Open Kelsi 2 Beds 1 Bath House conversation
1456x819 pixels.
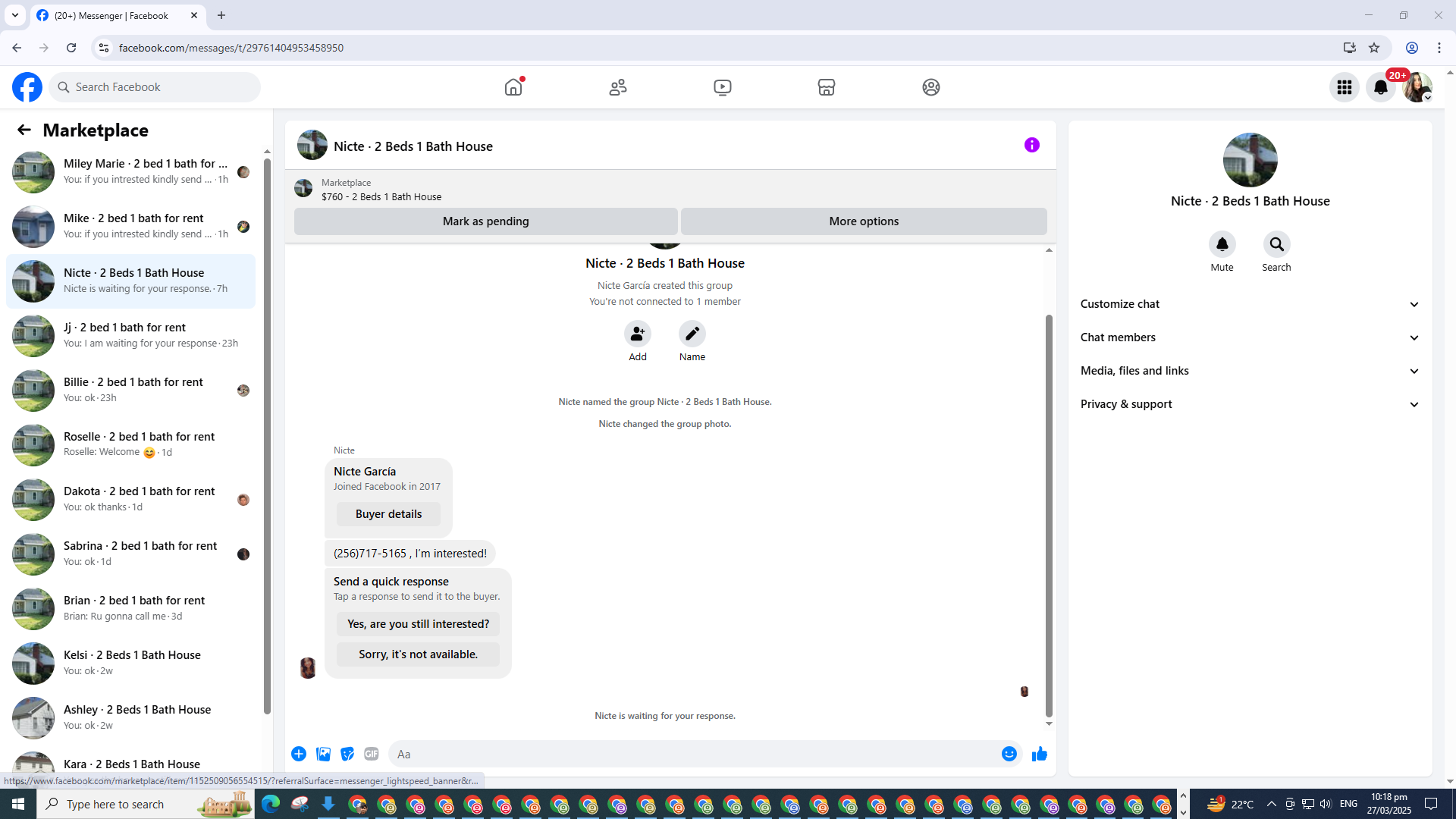131,664
